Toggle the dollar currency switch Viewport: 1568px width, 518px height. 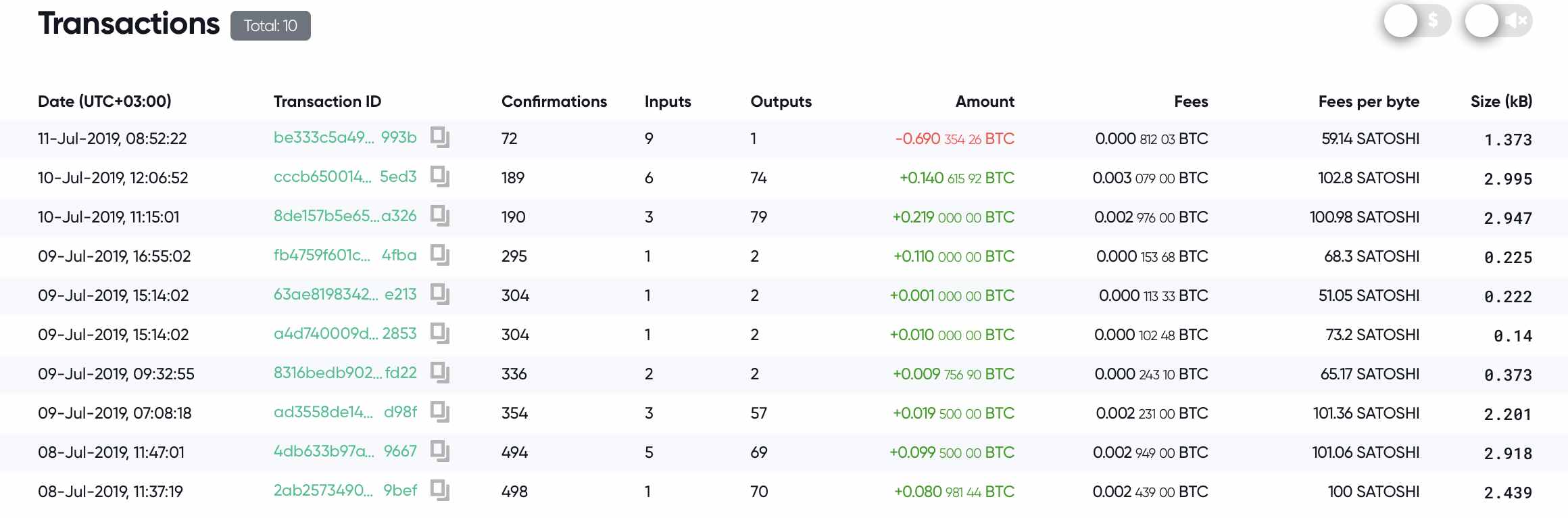tap(1417, 21)
